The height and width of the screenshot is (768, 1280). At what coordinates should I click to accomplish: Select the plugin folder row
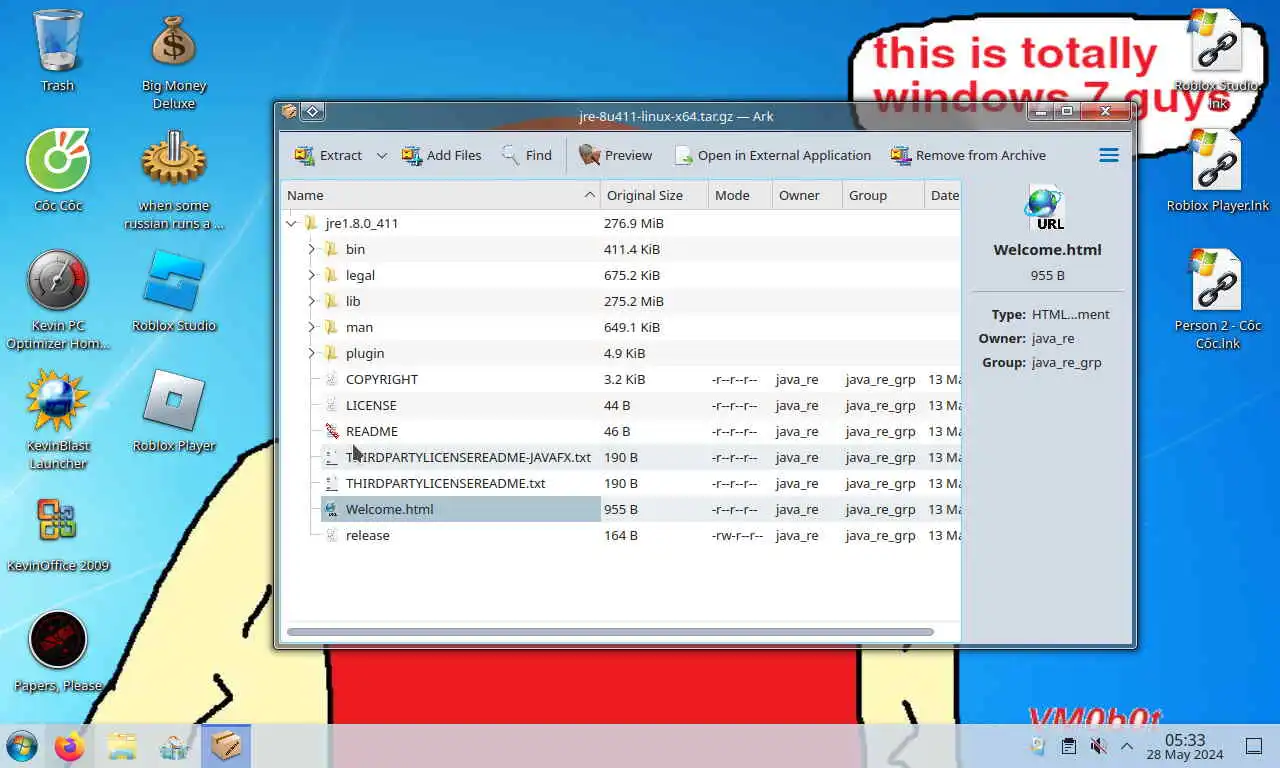tap(621, 353)
